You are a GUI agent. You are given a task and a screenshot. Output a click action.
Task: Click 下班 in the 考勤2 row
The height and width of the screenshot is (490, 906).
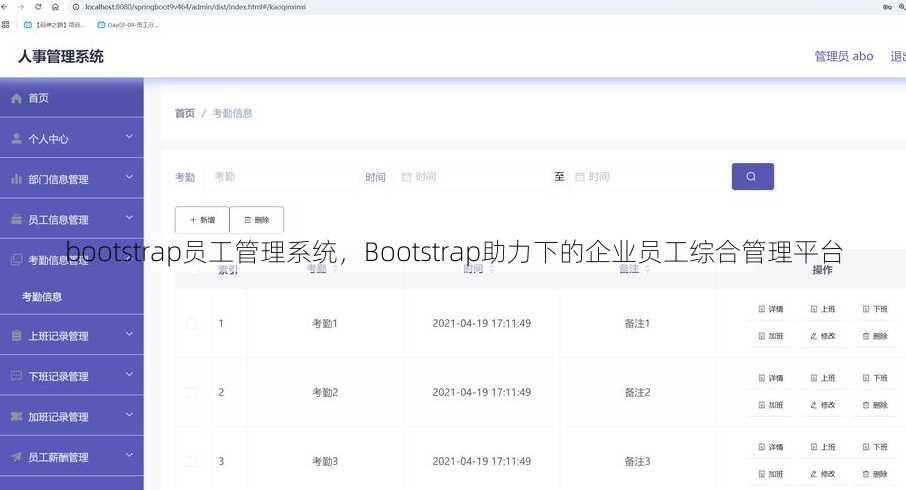point(875,378)
